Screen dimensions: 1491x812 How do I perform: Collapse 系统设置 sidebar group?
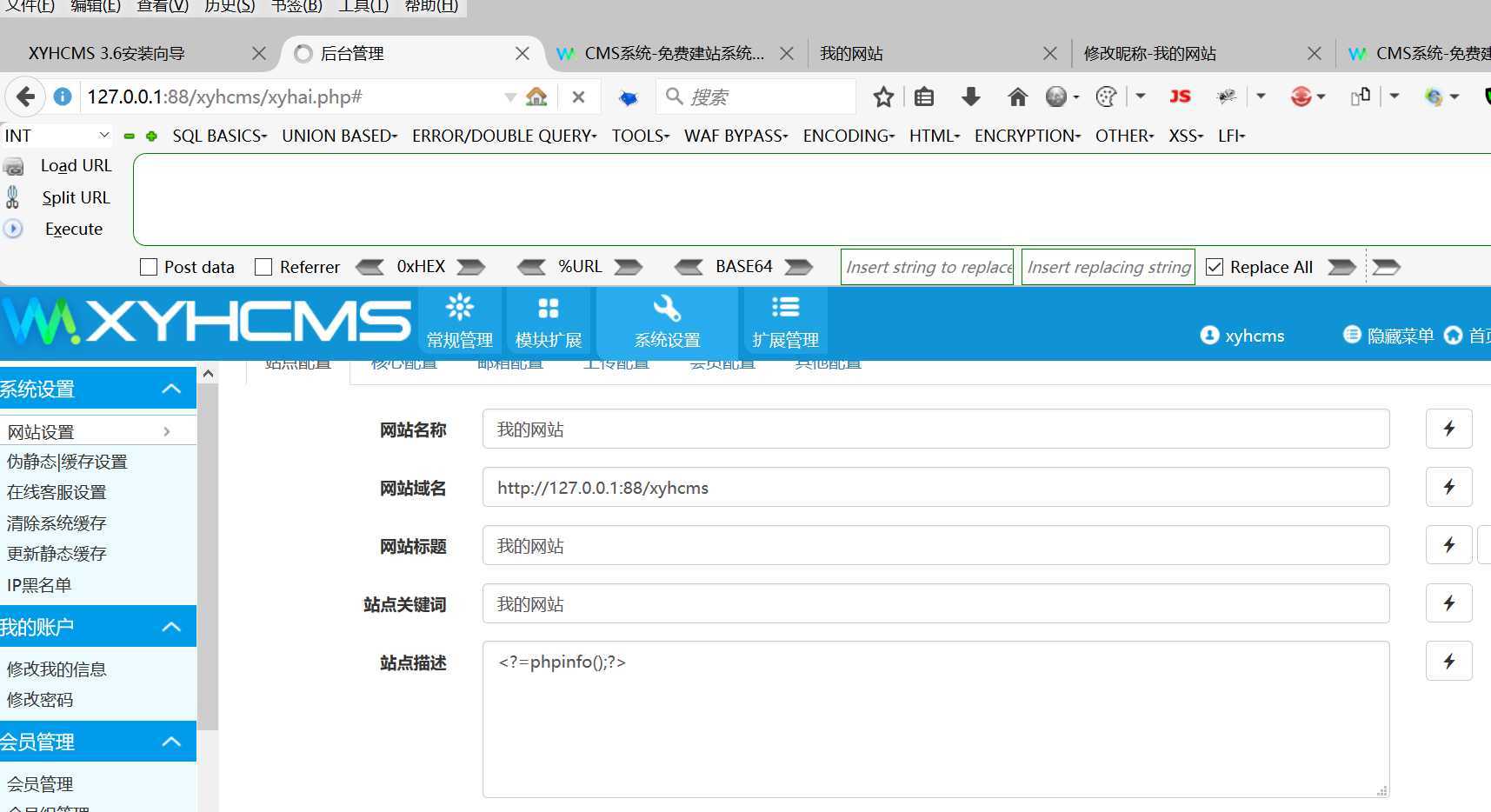click(x=97, y=389)
